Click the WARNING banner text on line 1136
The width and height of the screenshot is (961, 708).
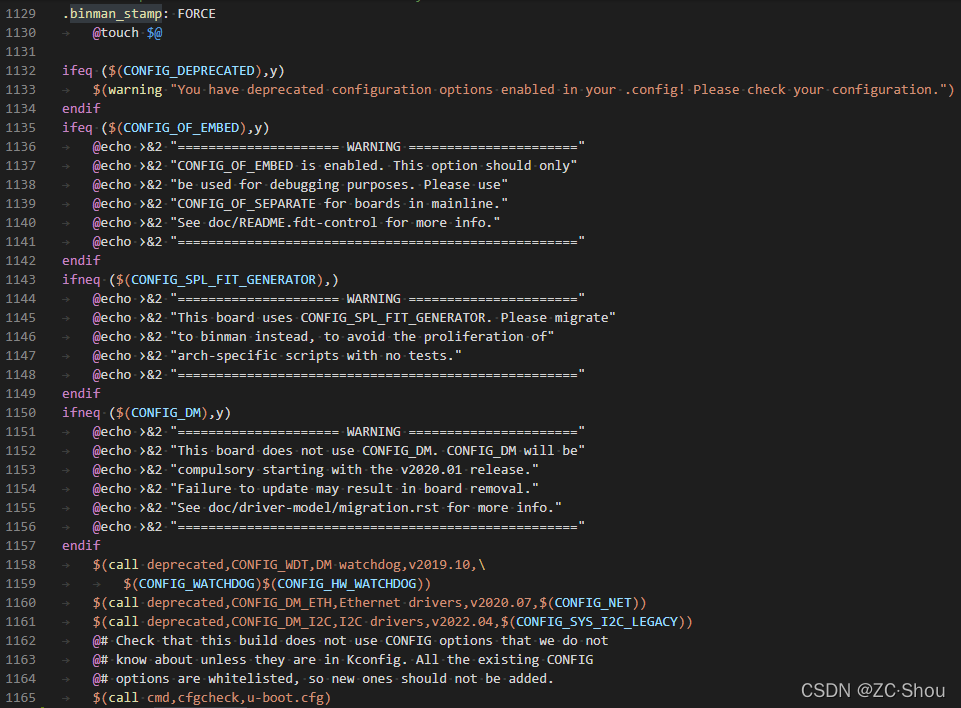tap(373, 147)
